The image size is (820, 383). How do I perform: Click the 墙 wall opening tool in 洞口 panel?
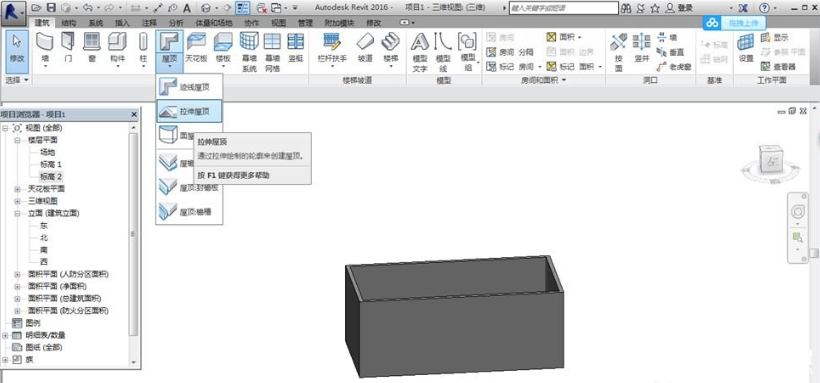coord(667,38)
